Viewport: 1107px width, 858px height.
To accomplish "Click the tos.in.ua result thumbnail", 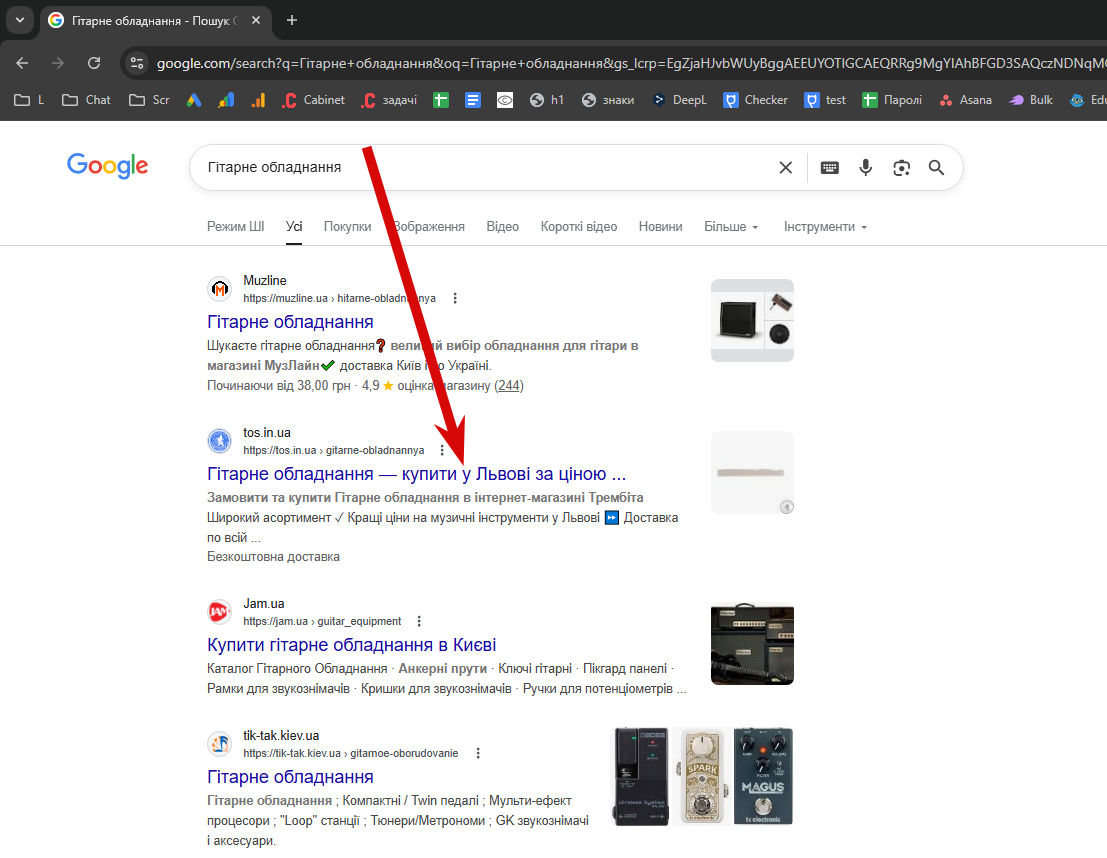I will click(x=752, y=472).
